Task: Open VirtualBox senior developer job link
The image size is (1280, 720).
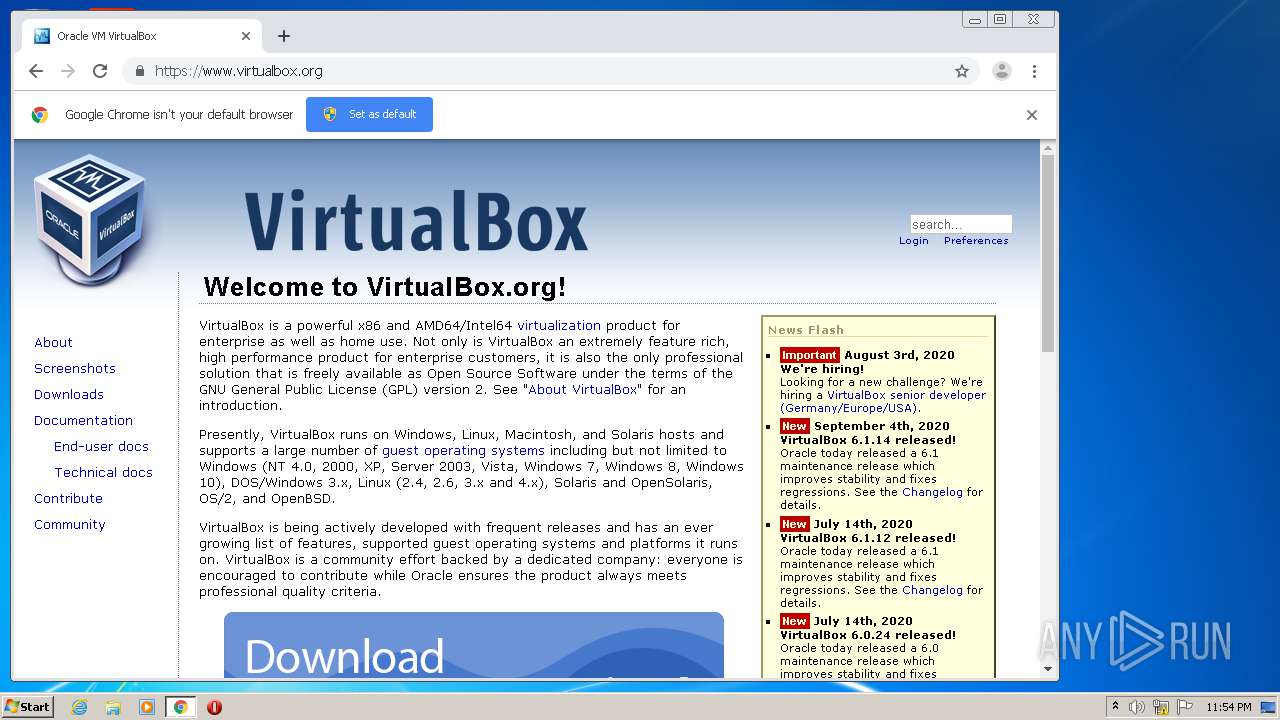Action: 883,401
